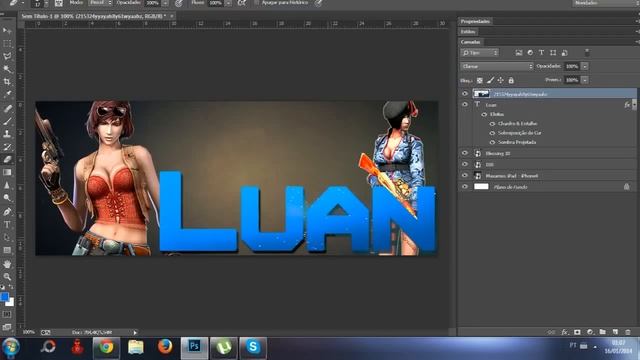Create new group folder icon
The width and height of the screenshot is (640, 360).
(x=602, y=332)
